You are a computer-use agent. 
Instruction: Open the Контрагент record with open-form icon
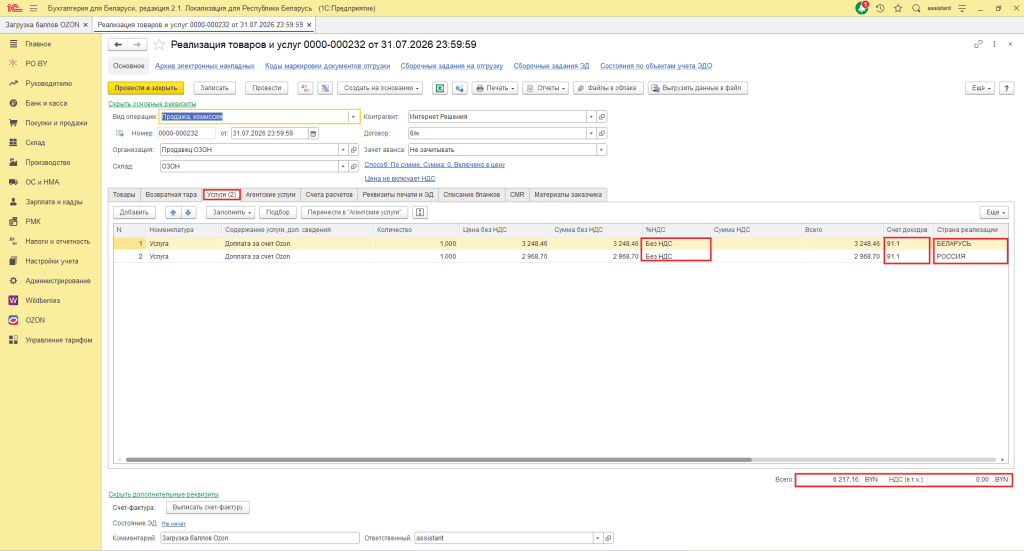(602, 117)
